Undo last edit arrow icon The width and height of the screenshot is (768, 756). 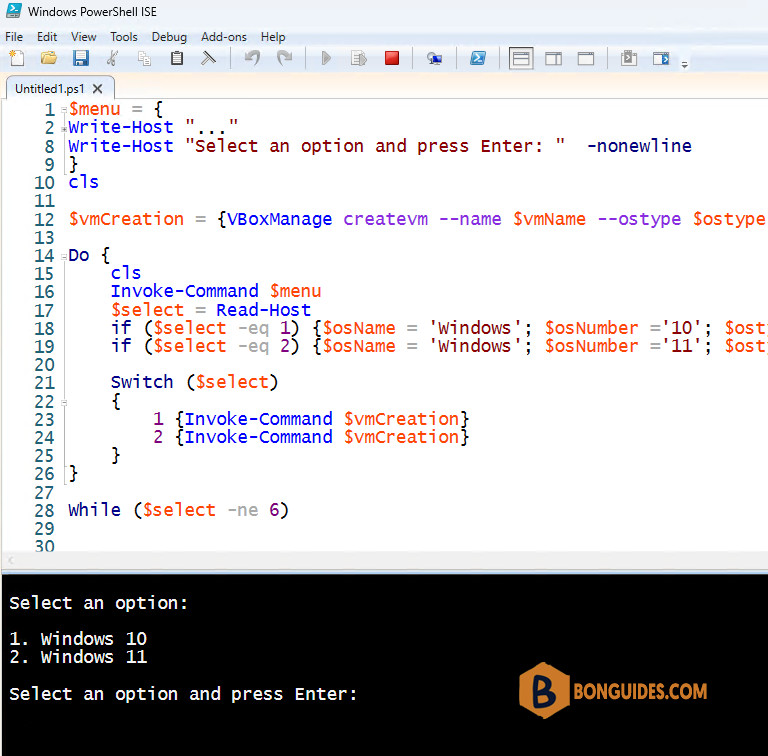[x=252, y=58]
